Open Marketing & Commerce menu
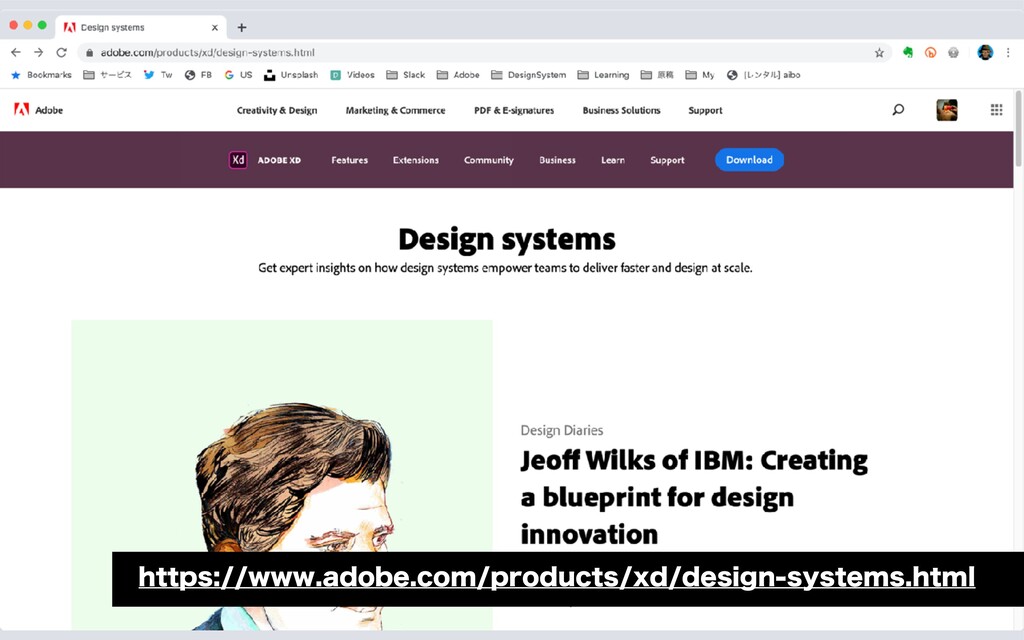The image size is (1024, 640). (x=395, y=110)
